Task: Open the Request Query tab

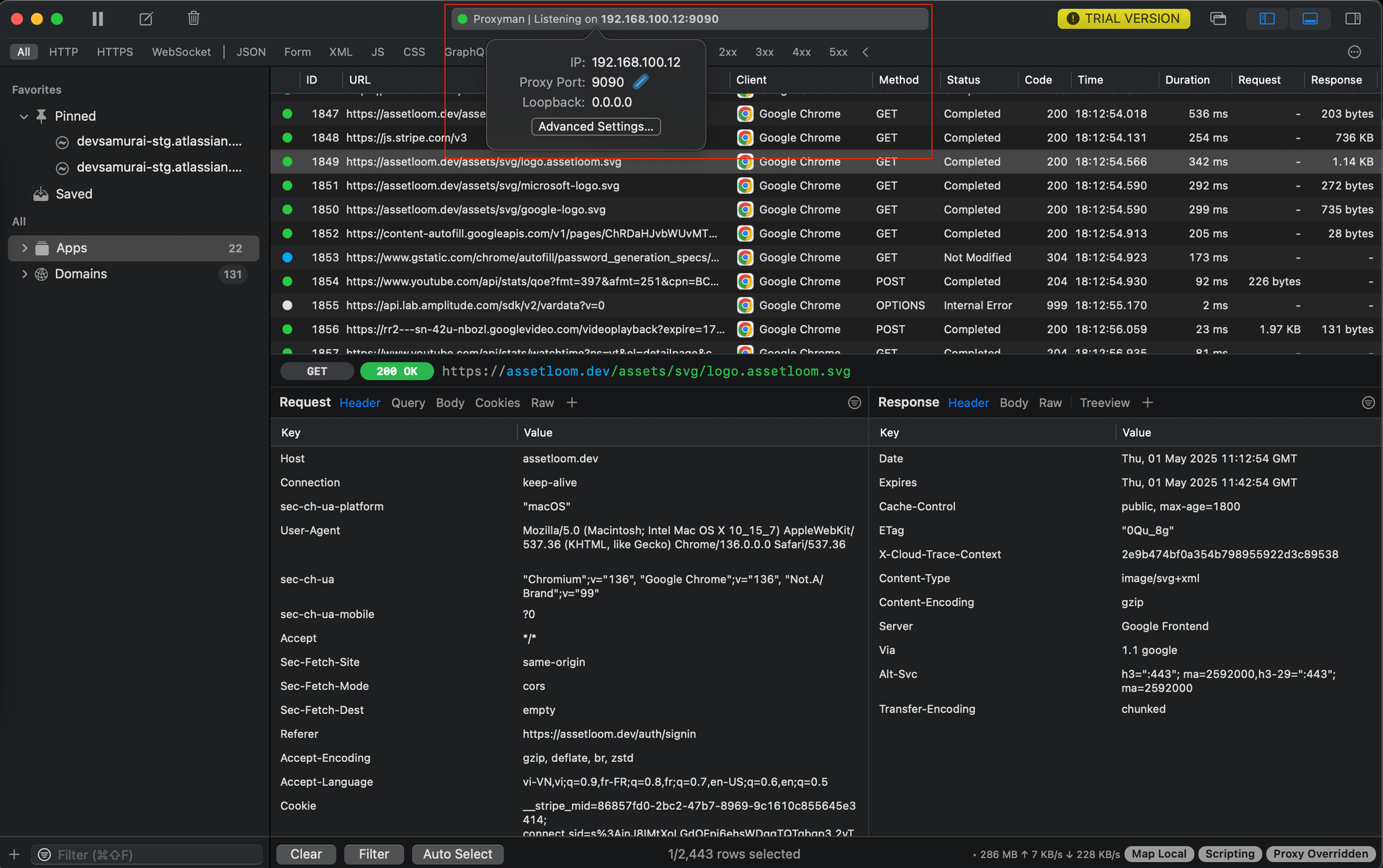Action: [x=408, y=403]
